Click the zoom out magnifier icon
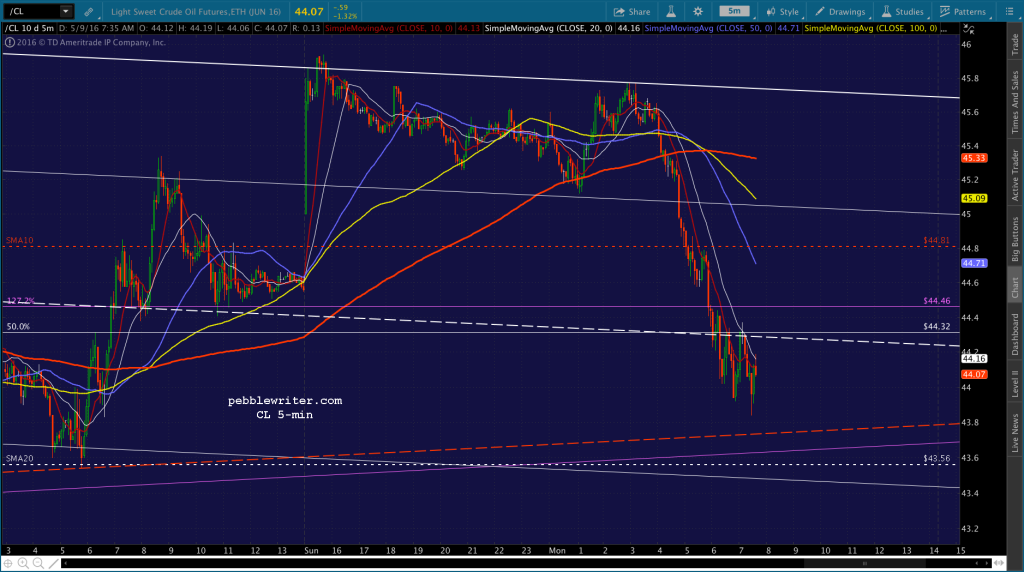Viewport: 1024px width, 572px height. pyautogui.click(x=38, y=563)
